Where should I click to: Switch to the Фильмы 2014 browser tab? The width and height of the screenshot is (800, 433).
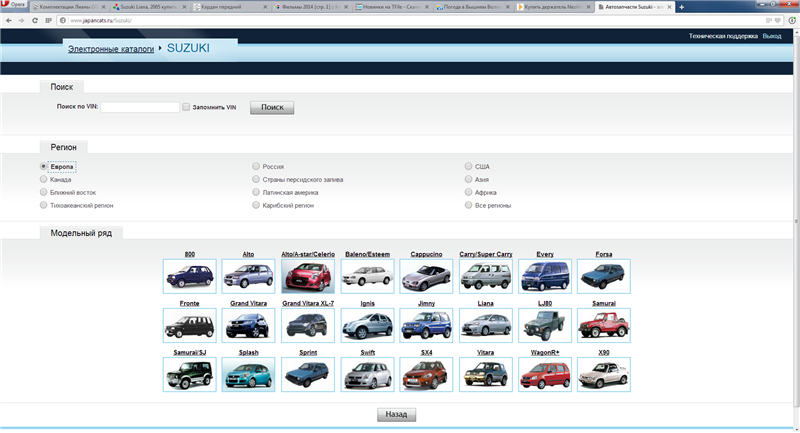(x=310, y=7)
